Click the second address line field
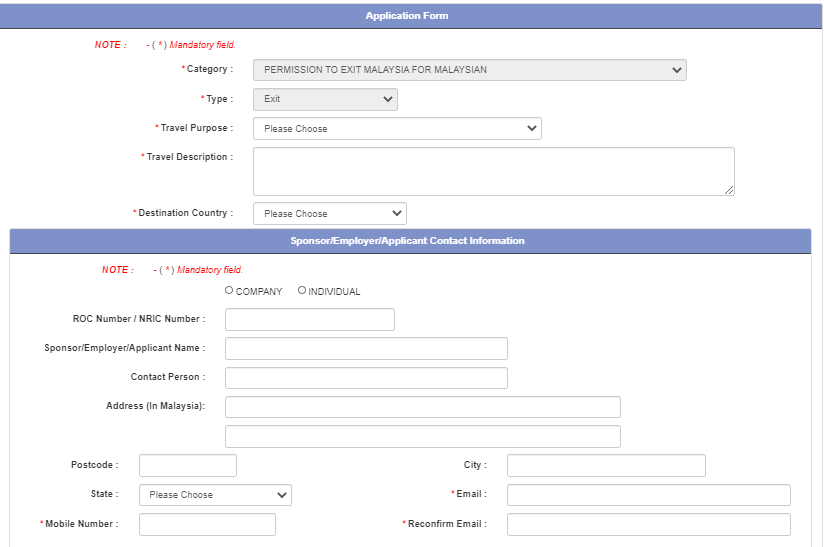The height and width of the screenshot is (547, 824). point(422,436)
